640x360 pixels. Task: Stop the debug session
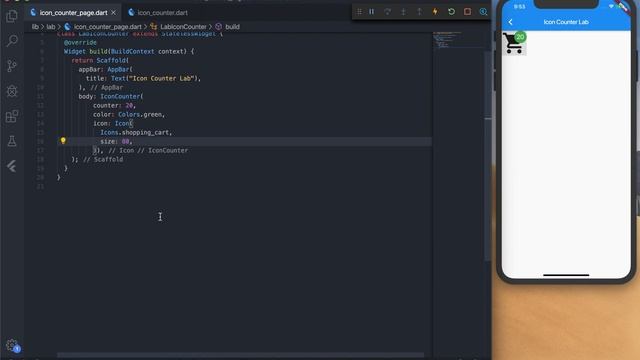467,12
